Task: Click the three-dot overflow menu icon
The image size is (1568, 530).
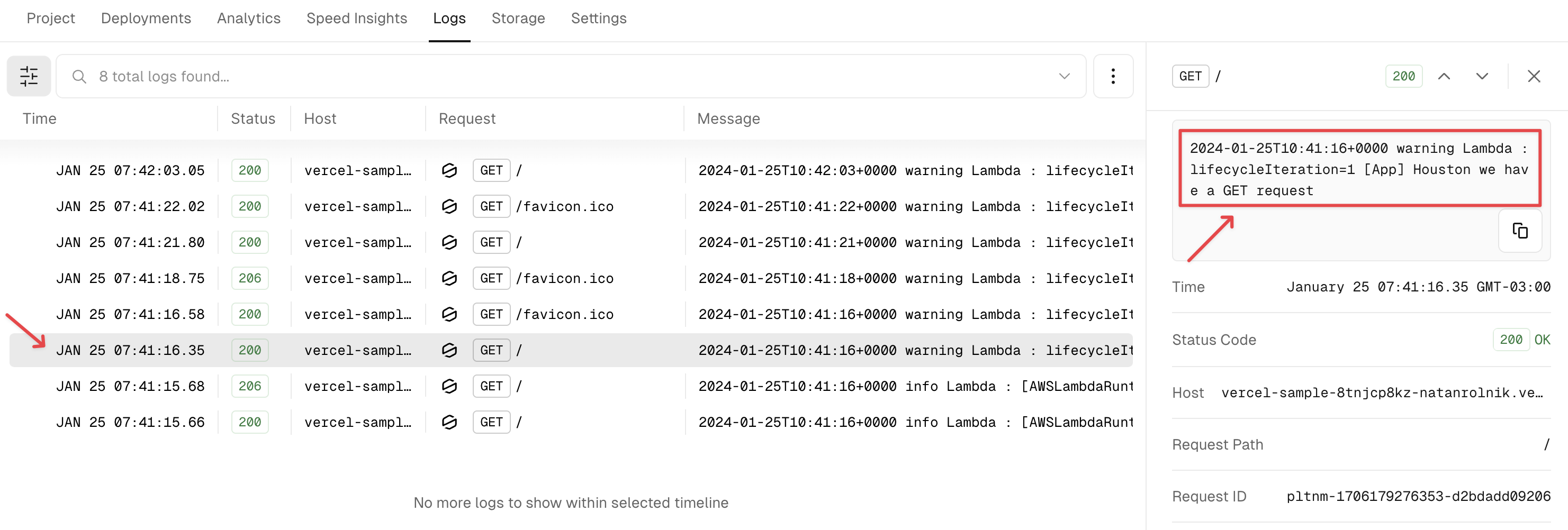Action: pos(1113,76)
